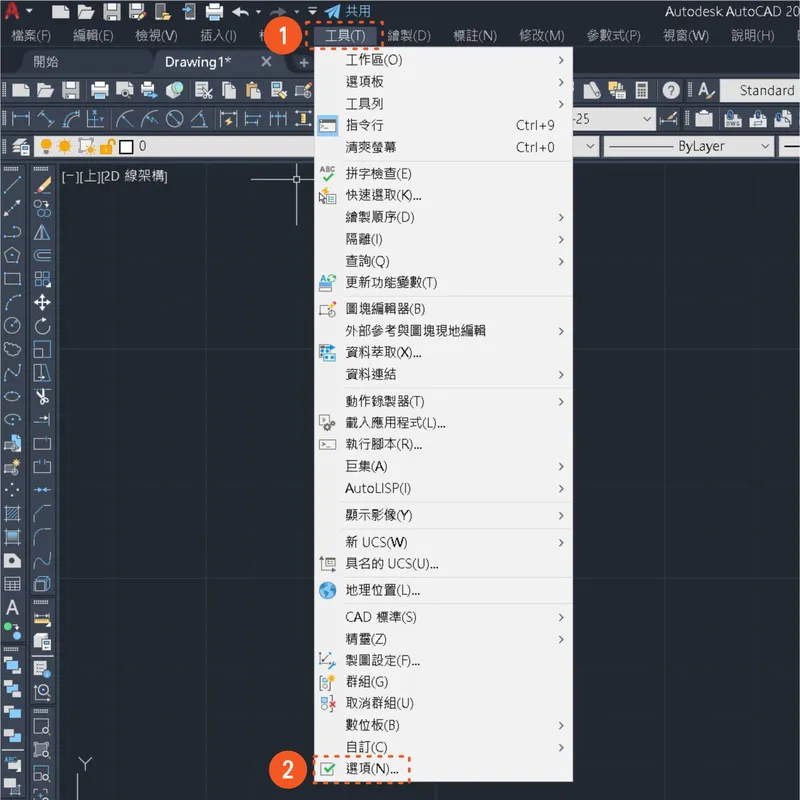Viewport: 800px width, 800px height.
Task: Click the Plot printer icon in standard toolbar
Action: 99,90
